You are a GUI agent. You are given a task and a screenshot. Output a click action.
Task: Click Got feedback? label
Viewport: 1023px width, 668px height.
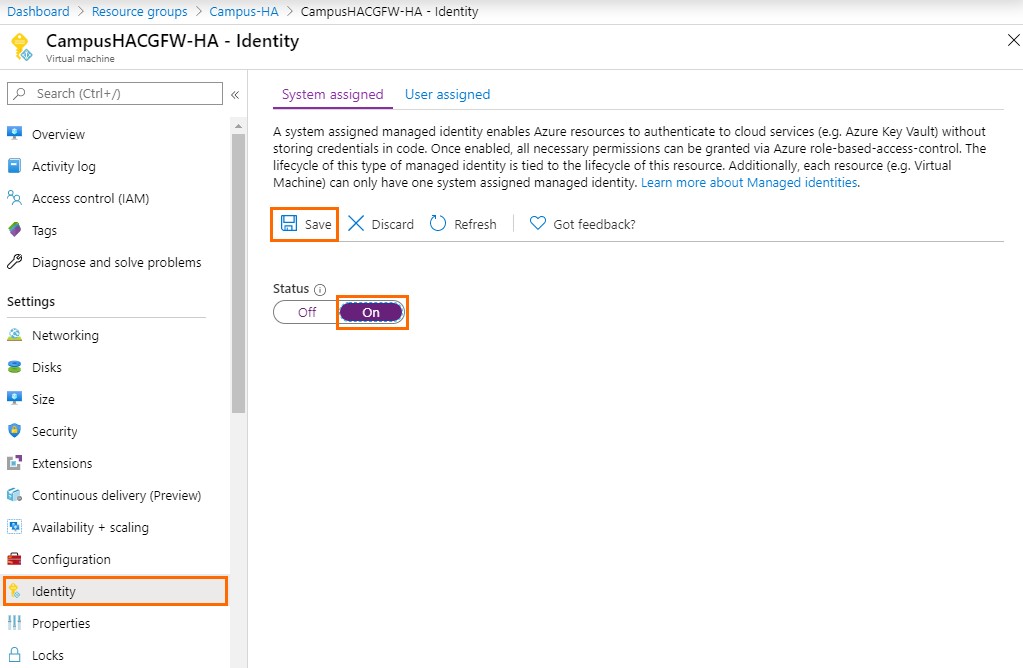pos(594,224)
